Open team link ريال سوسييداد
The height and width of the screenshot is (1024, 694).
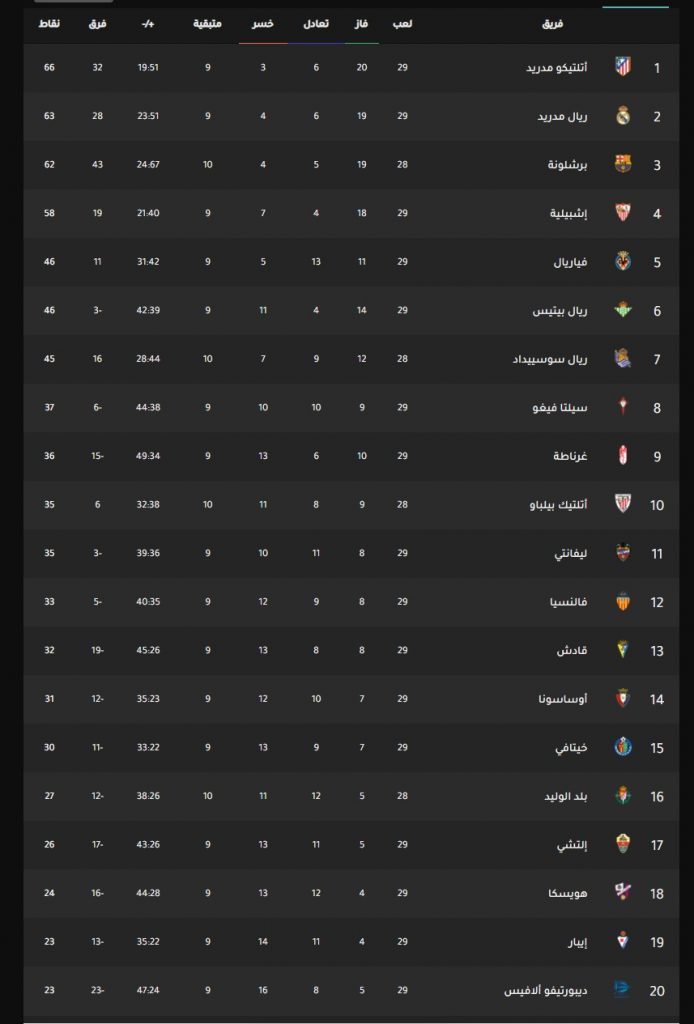coord(550,359)
